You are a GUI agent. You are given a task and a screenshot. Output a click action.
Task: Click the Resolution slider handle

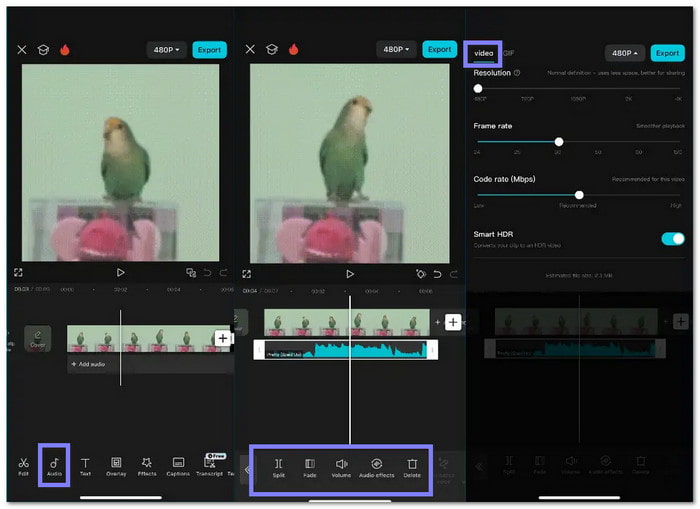[478, 88]
